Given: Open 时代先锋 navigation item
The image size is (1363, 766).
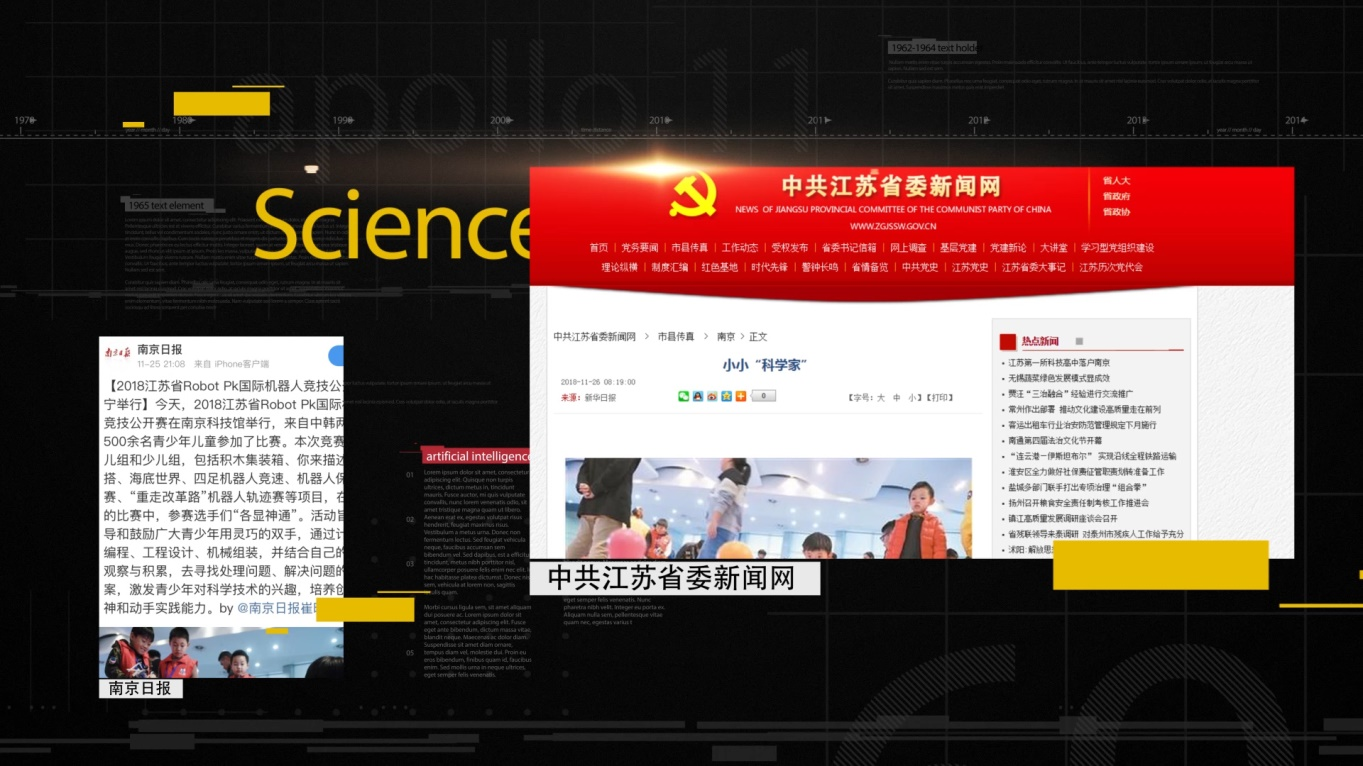Looking at the screenshot, I should [770, 267].
